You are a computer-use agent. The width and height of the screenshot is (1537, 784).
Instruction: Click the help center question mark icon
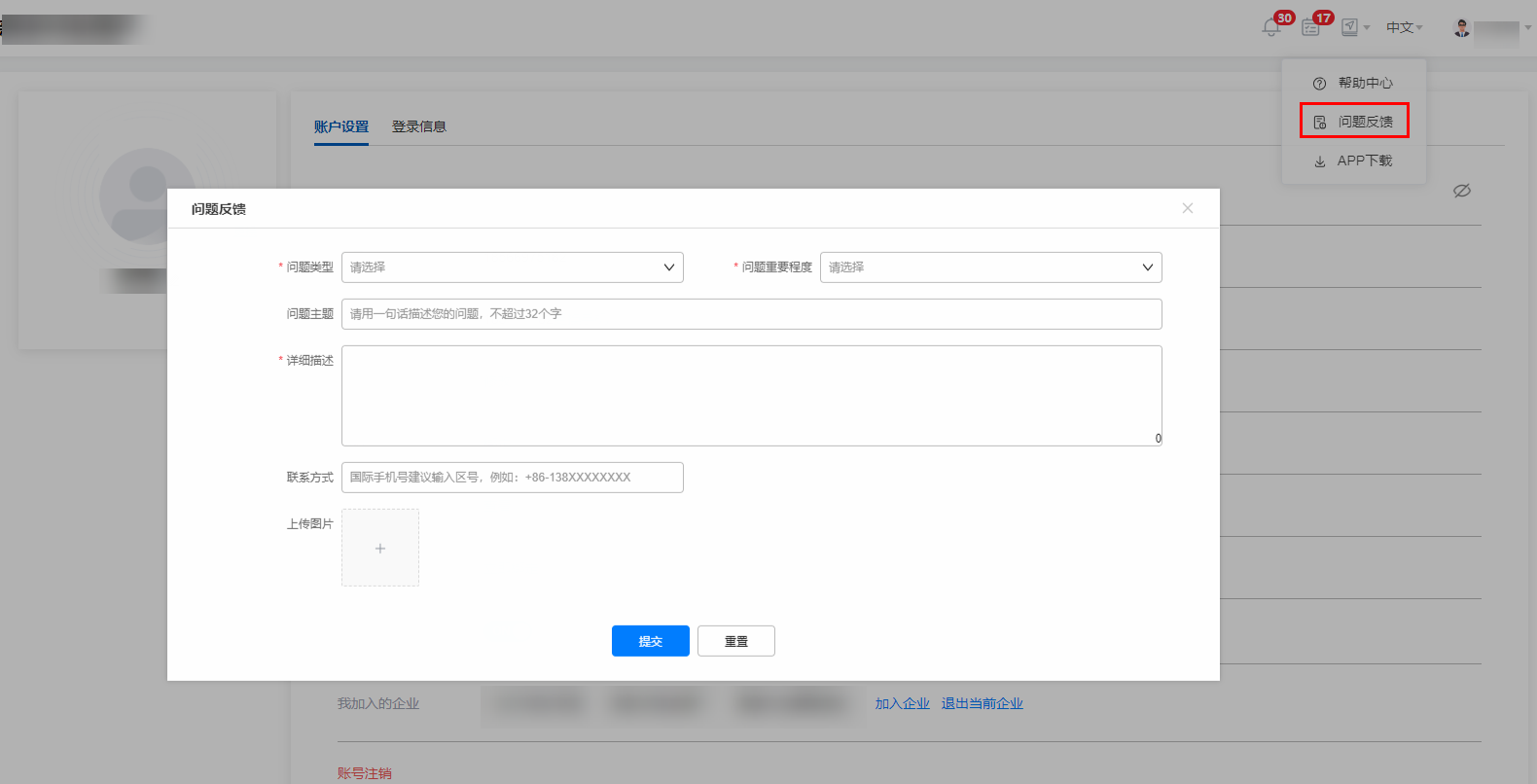pos(1320,84)
